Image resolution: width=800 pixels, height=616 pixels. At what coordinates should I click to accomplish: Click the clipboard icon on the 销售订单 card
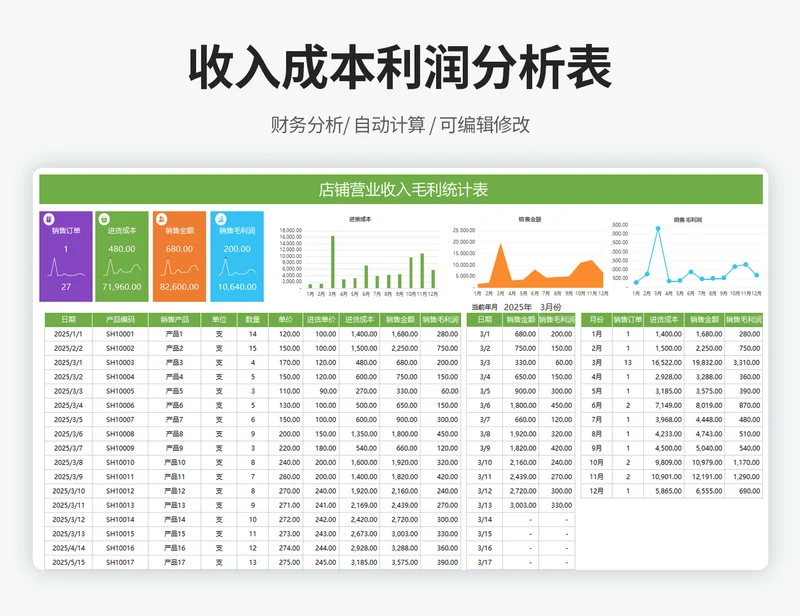pos(49,219)
